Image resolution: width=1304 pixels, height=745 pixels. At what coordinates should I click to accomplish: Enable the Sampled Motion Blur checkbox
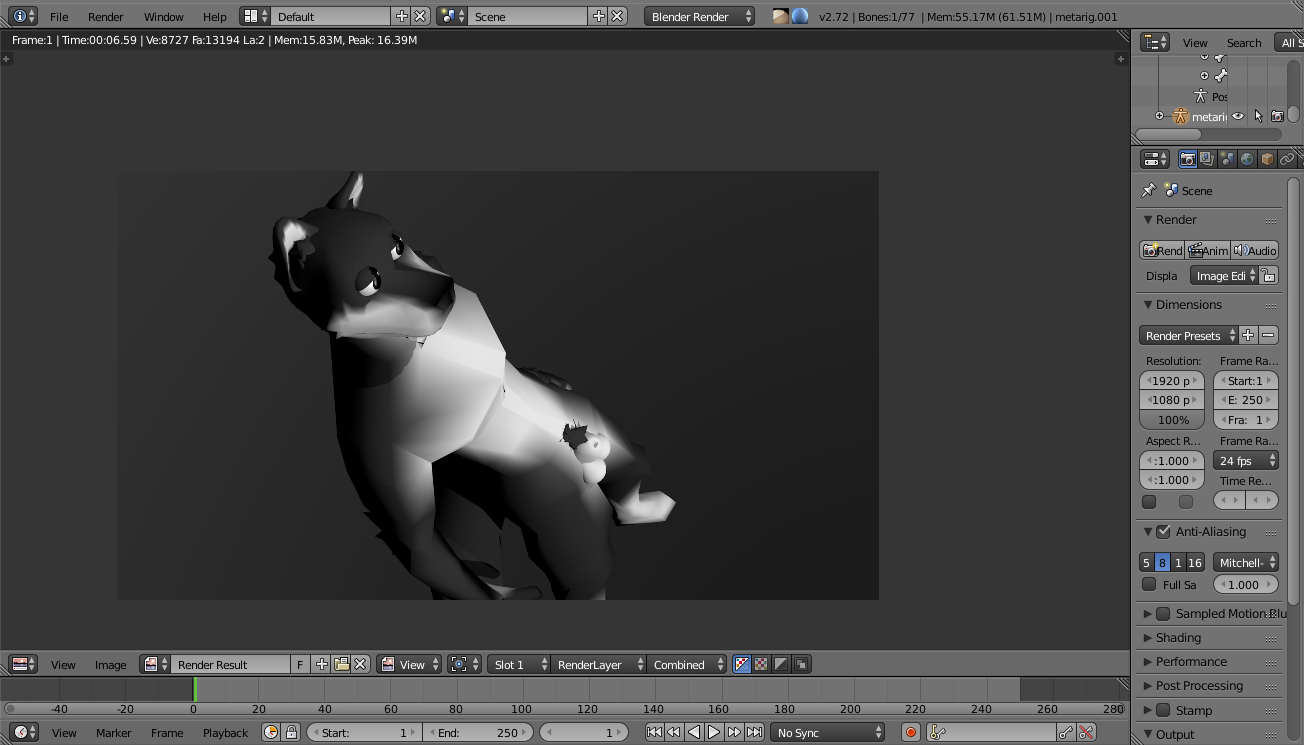tap(1163, 613)
